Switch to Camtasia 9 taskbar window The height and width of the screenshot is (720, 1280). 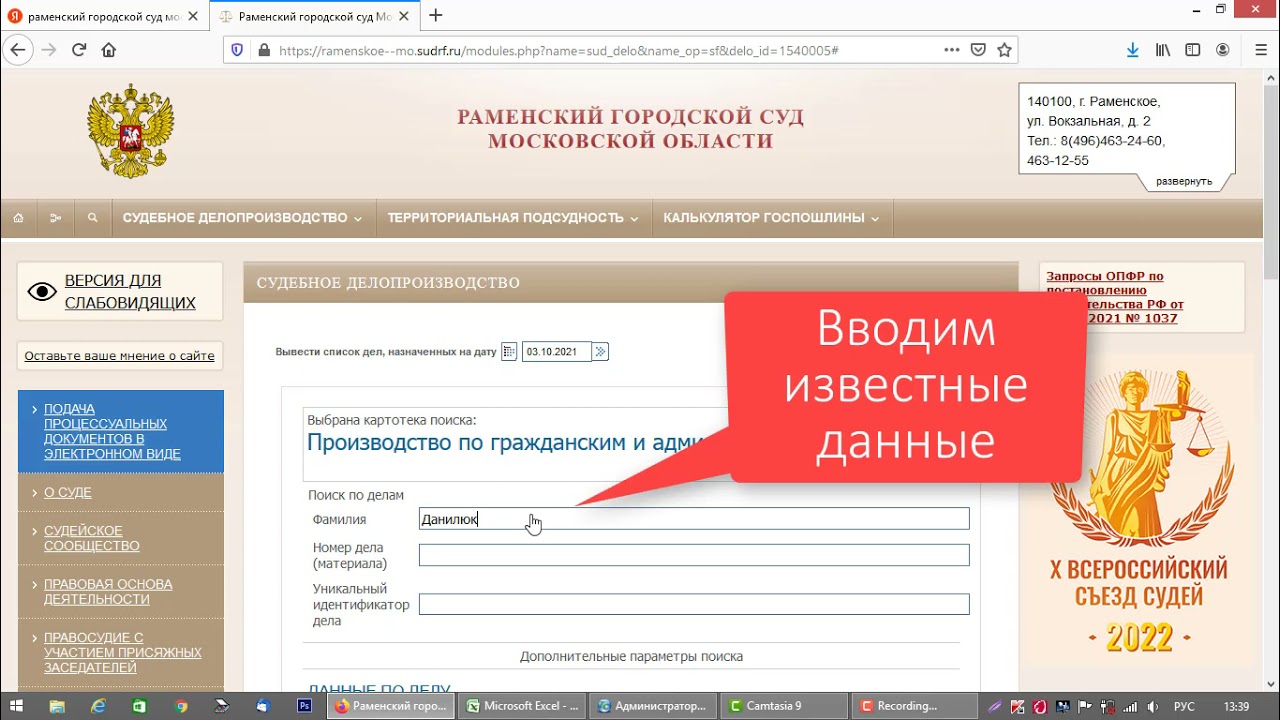tap(783, 706)
